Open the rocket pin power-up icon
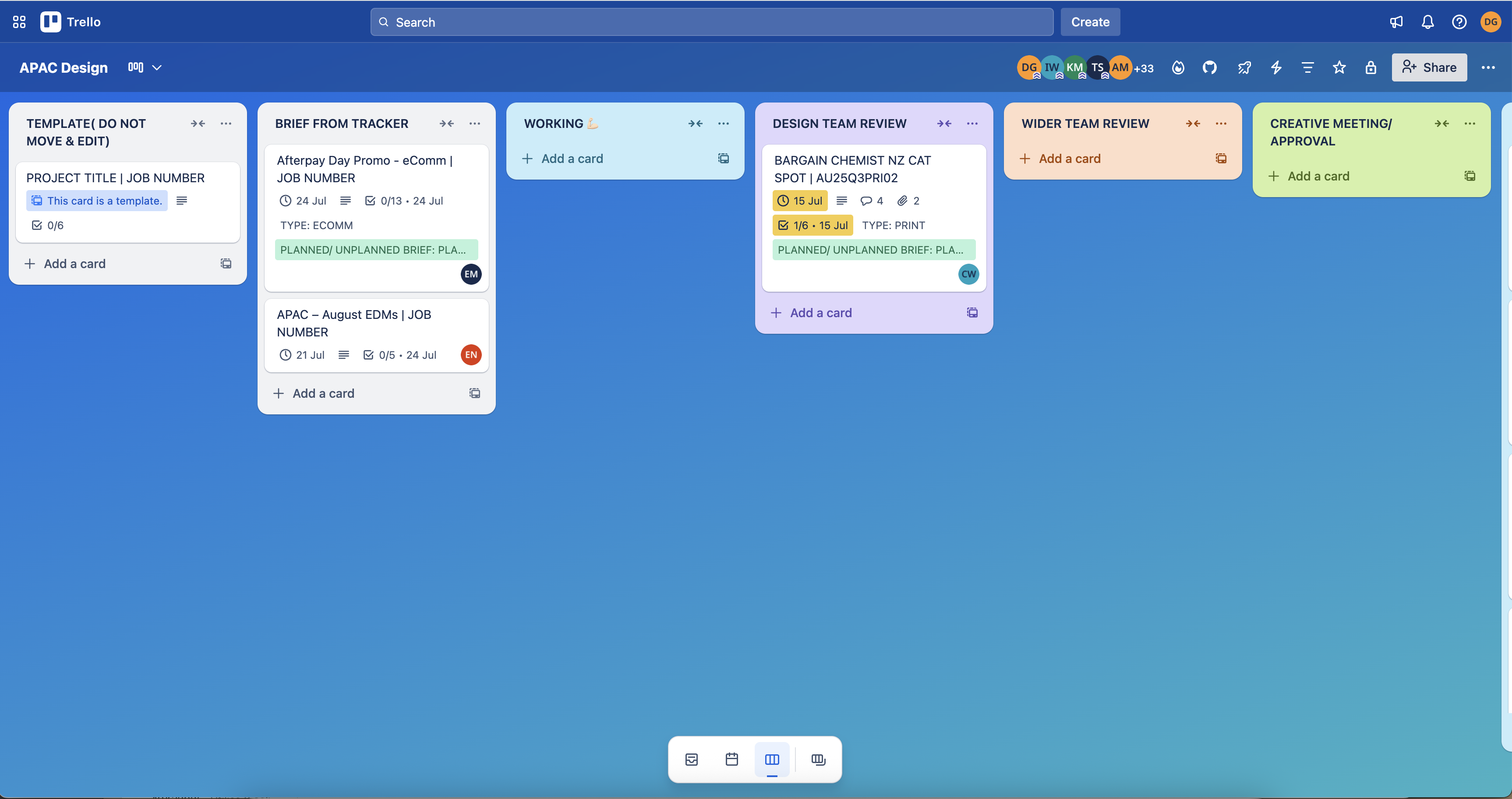The width and height of the screenshot is (1512, 799). [x=1244, y=67]
